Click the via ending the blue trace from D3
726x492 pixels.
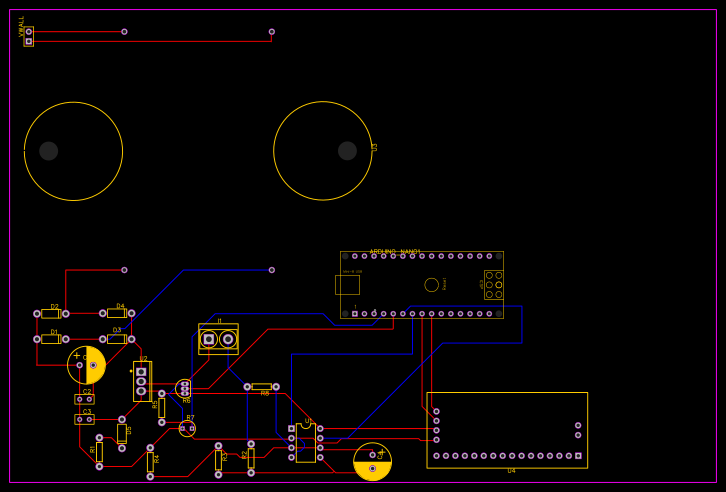point(272,270)
